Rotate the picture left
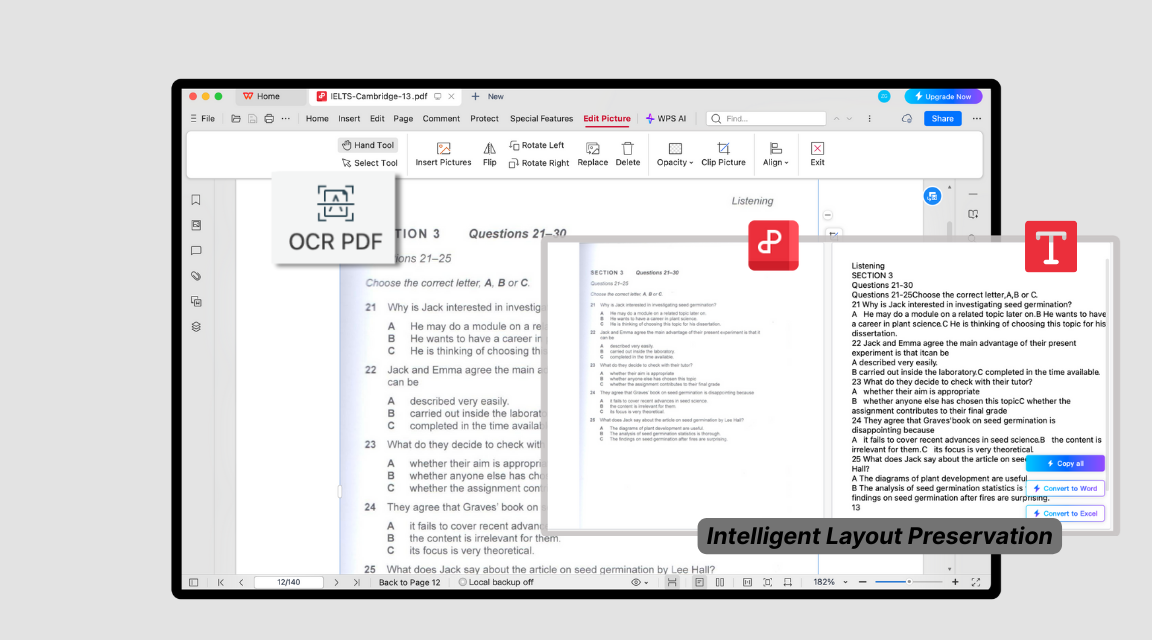 536,145
